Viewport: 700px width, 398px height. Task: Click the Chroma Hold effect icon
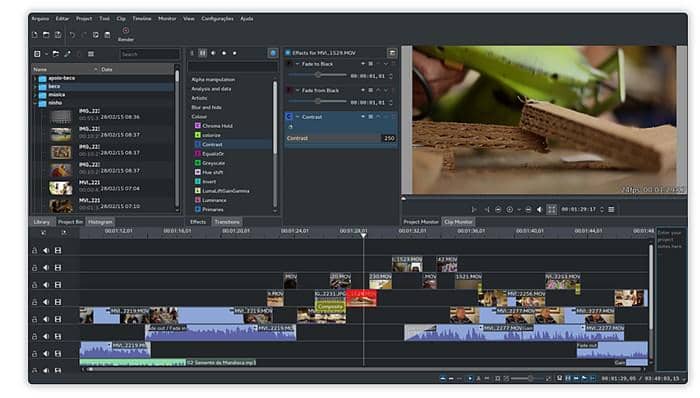pos(198,126)
